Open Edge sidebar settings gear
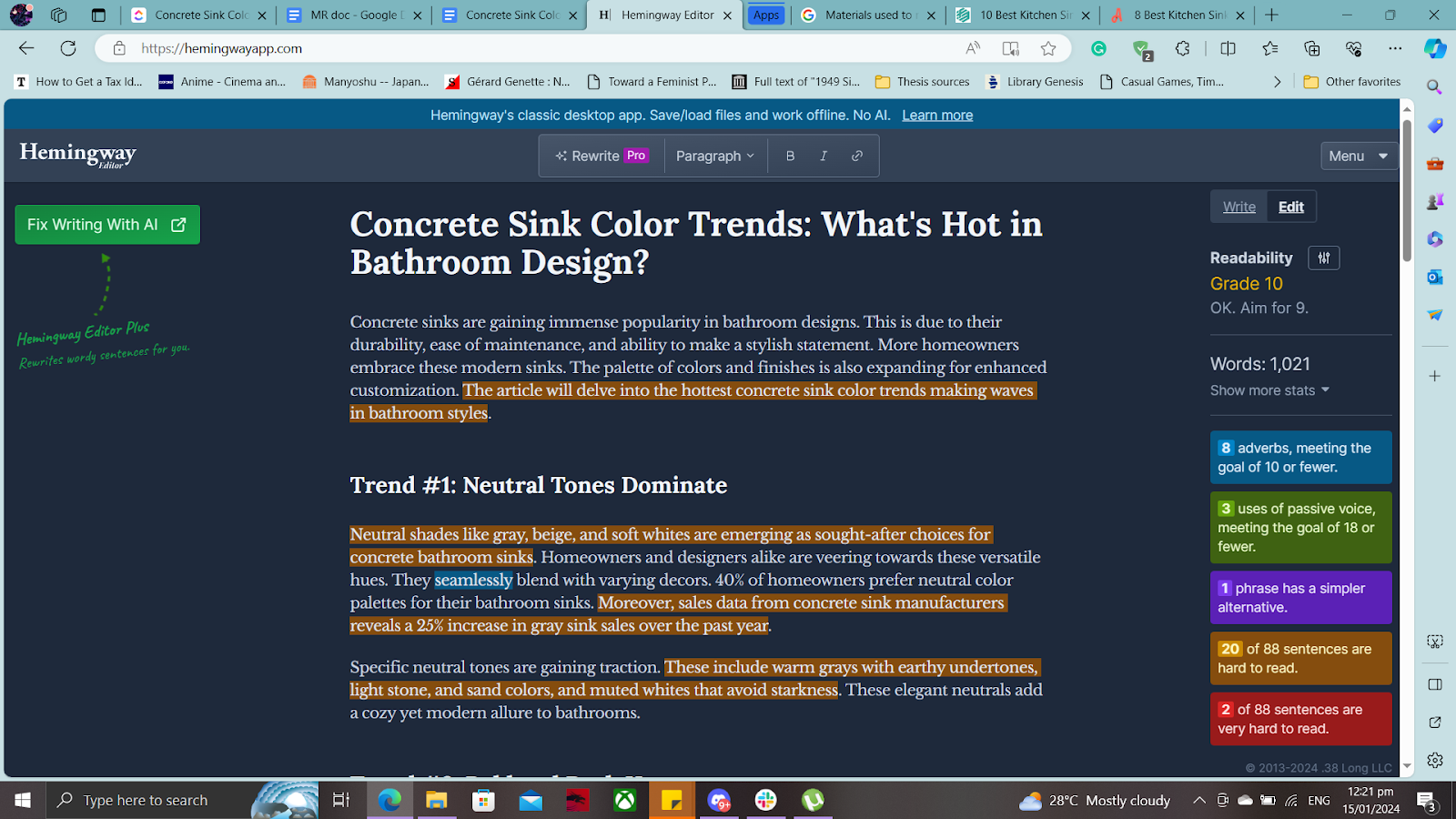 point(1435,760)
